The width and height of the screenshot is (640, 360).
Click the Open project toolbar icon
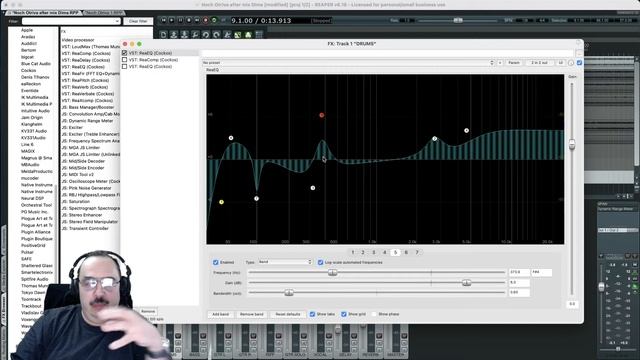pos(174,35)
